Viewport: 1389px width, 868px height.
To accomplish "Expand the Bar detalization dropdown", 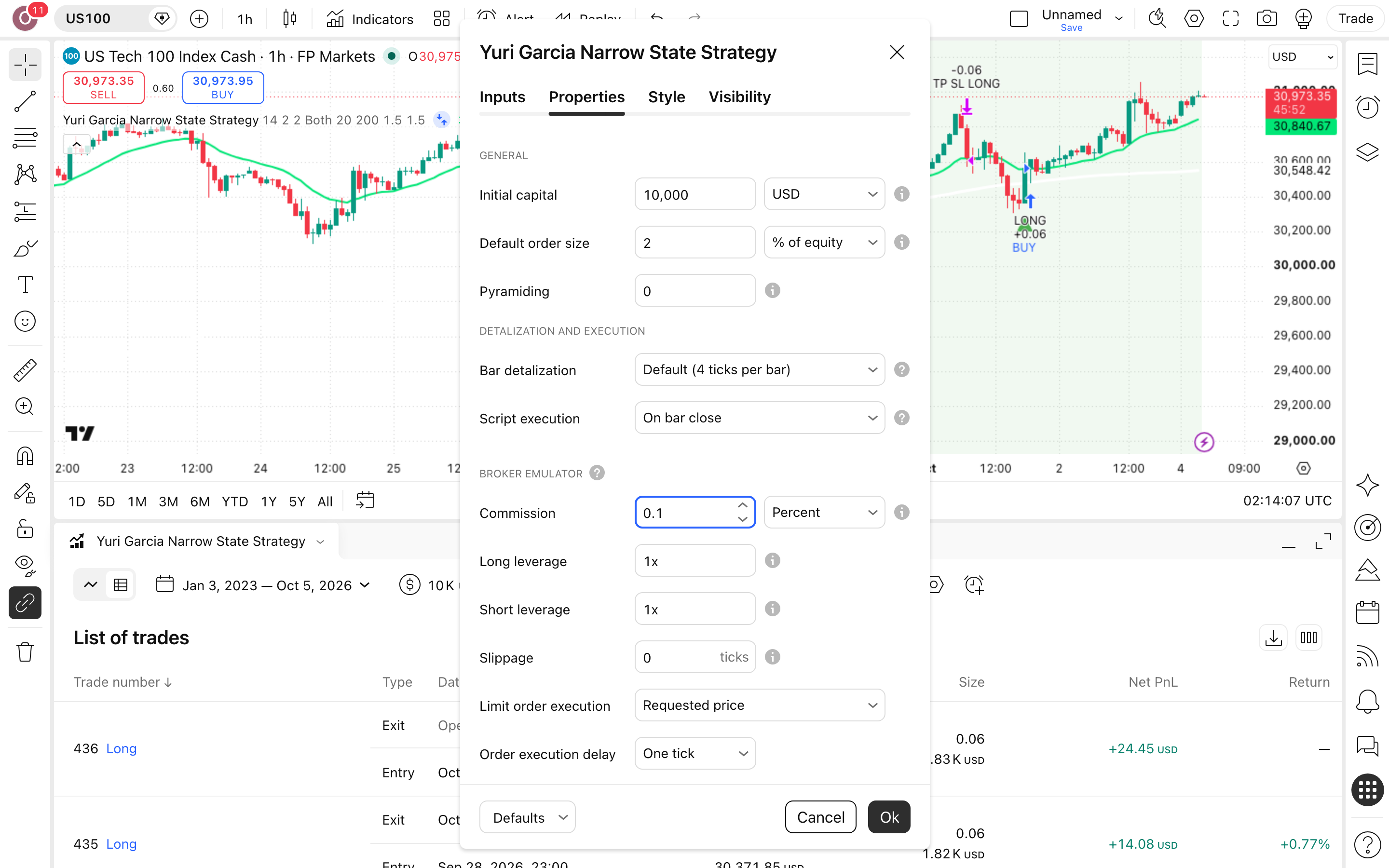I will (x=759, y=370).
